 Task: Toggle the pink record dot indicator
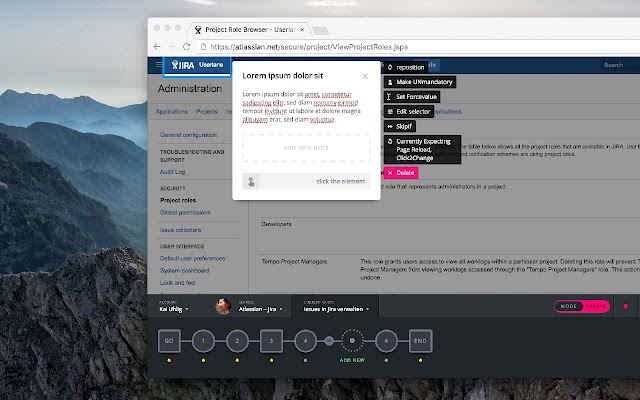[x=625, y=306]
